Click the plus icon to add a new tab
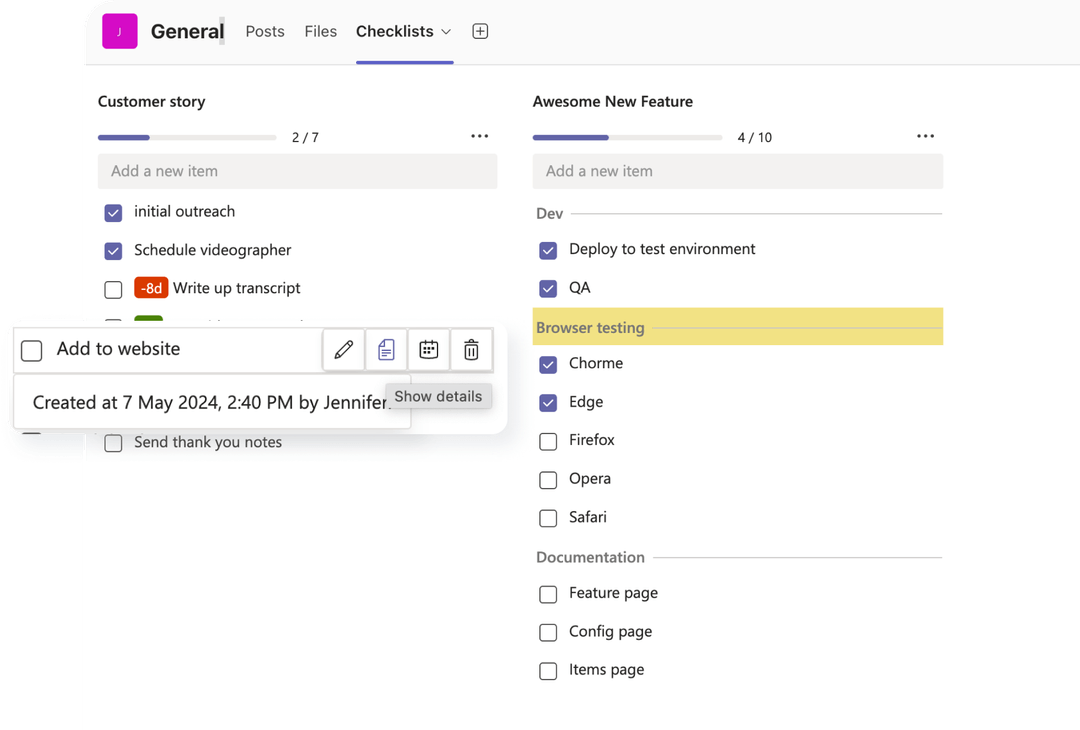The width and height of the screenshot is (1080, 730). coord(479,31)
